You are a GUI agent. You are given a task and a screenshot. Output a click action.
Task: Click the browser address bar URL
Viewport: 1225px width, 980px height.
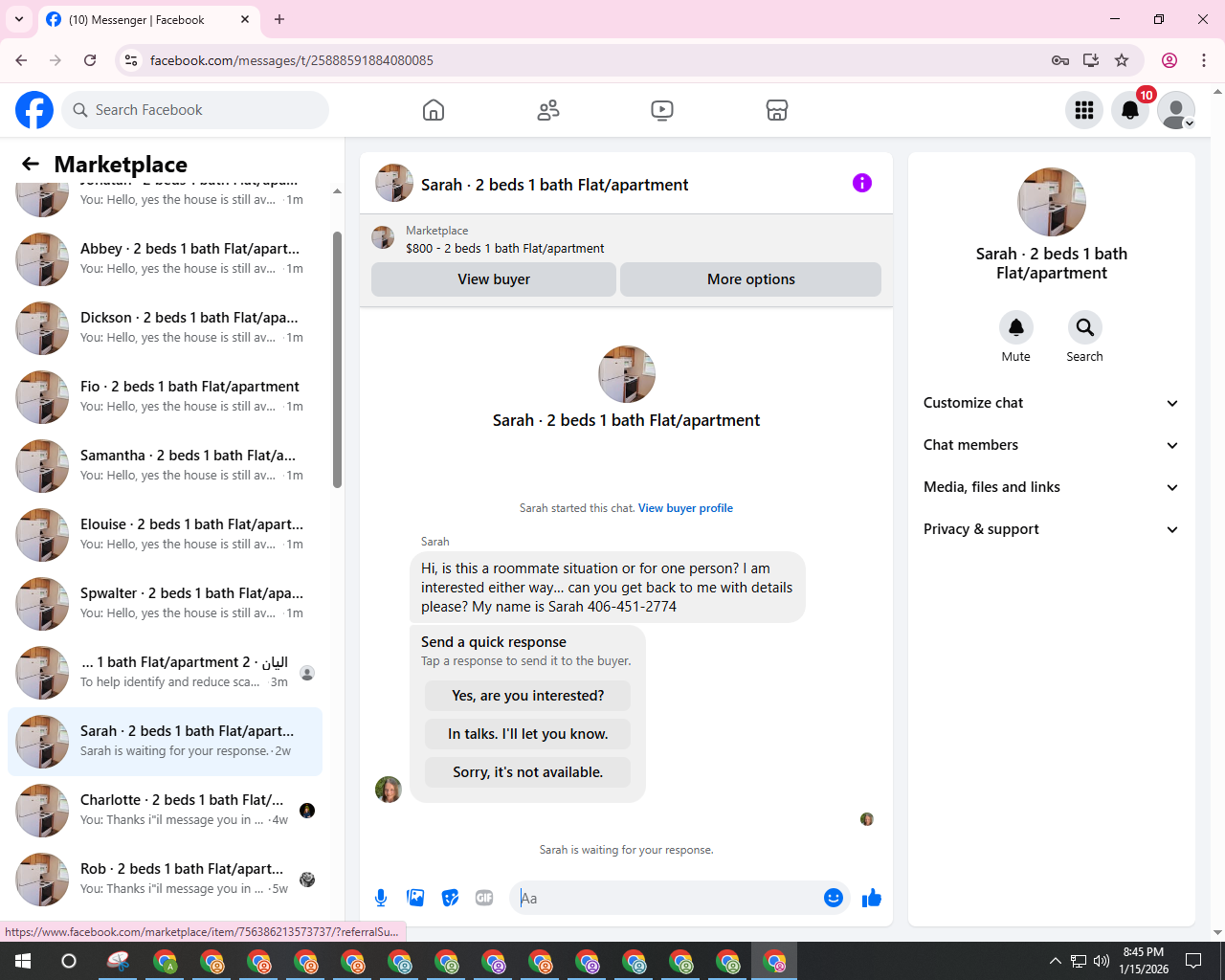(292, 60)
